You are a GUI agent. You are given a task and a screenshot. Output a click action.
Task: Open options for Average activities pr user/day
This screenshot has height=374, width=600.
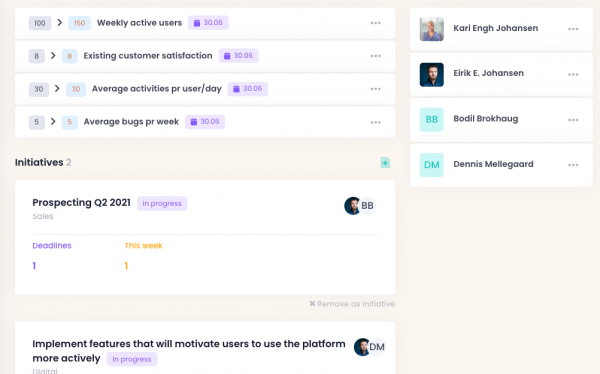[375, 89]
